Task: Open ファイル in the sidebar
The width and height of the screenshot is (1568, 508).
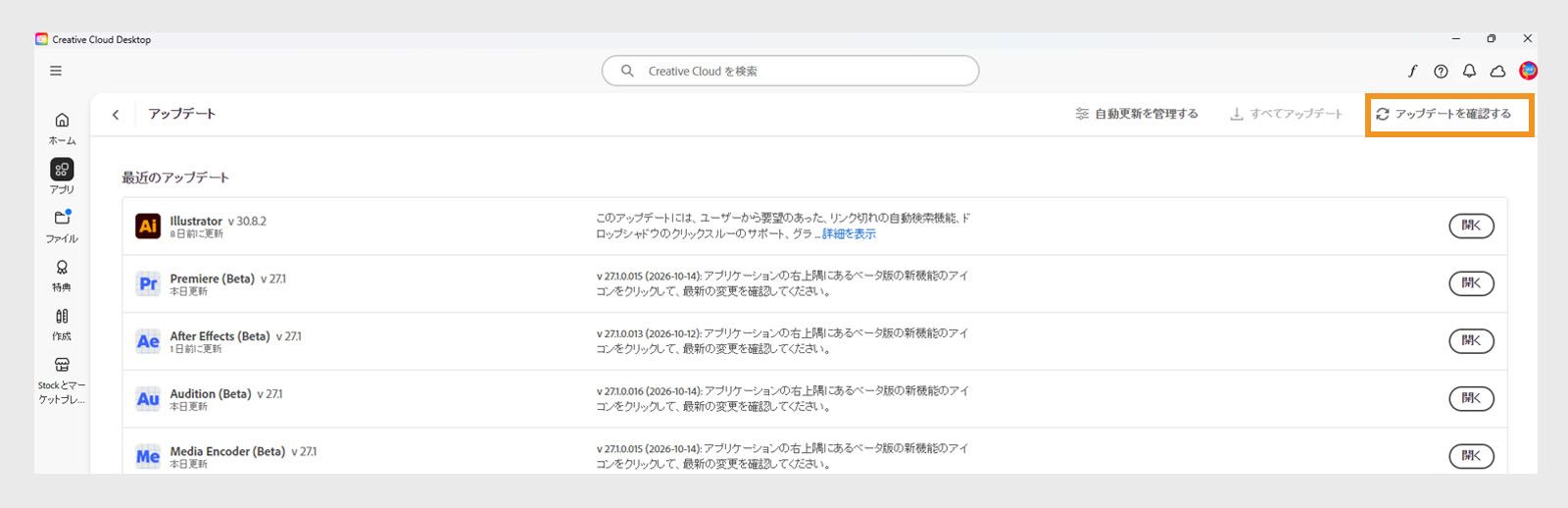Action: pyautogui.click(x=62, y=226)
